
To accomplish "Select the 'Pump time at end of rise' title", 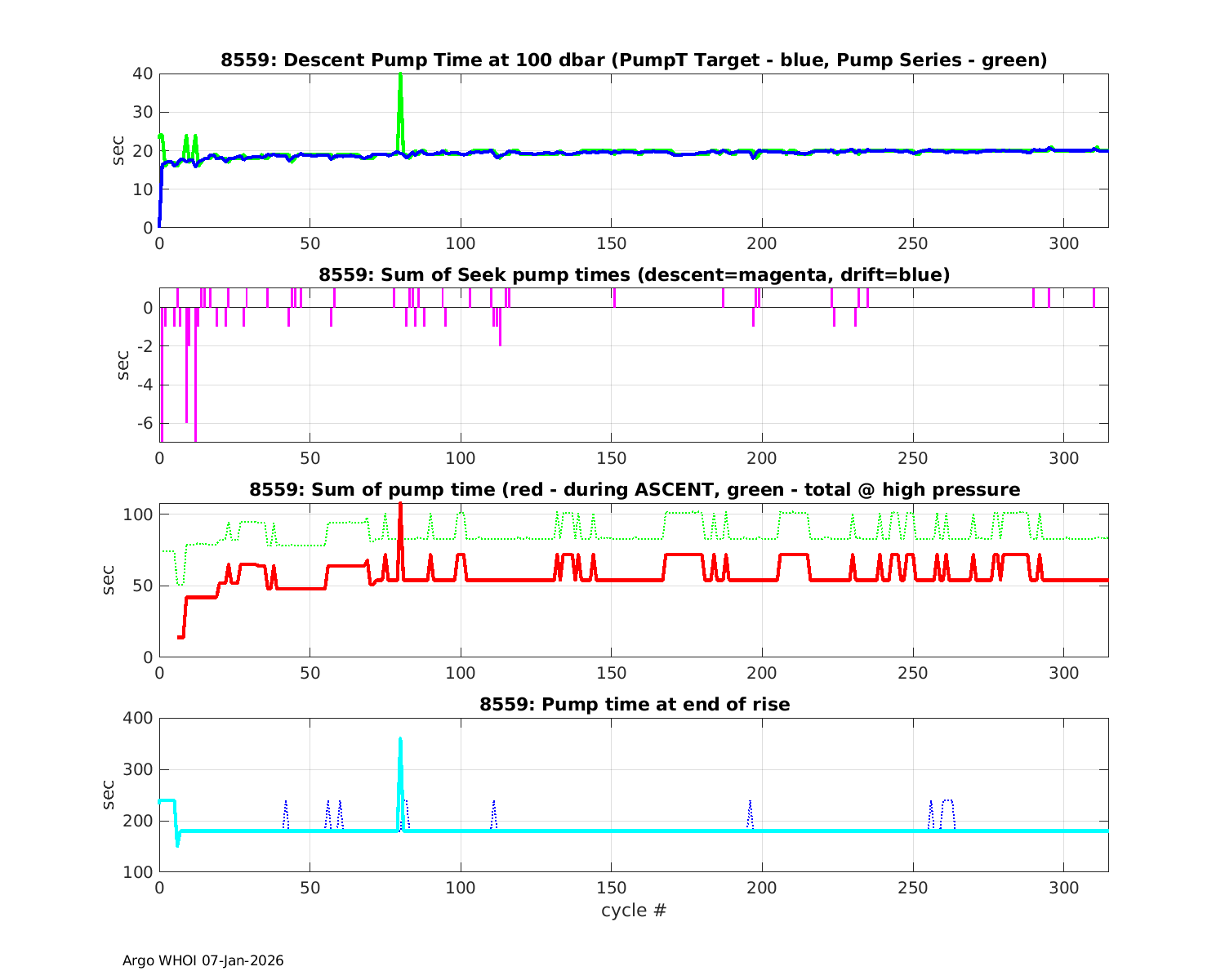I will click(634, 704).
